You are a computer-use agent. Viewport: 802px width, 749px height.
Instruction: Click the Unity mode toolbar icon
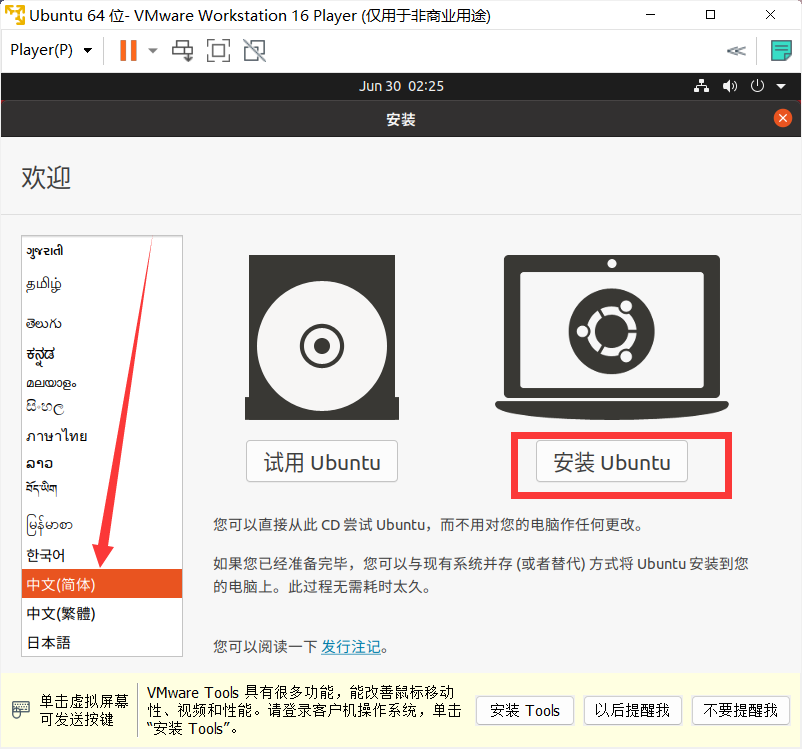tap(254, 50)
